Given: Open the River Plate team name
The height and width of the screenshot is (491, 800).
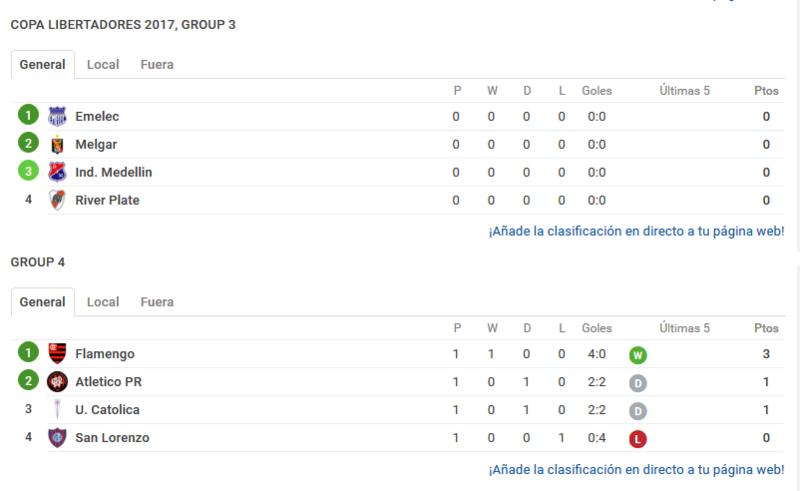Looking at the screenshot, I should tap(107, 200).
